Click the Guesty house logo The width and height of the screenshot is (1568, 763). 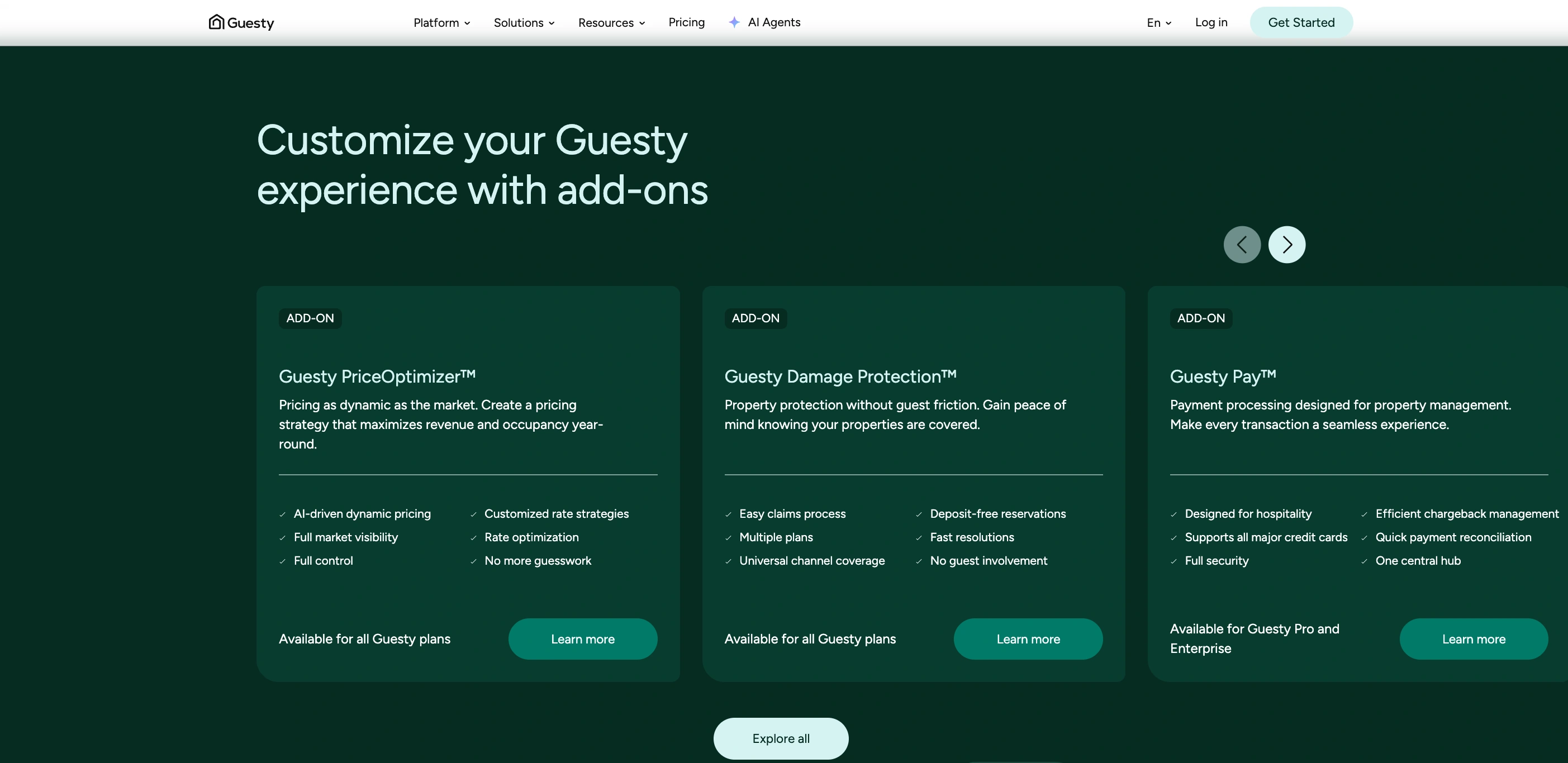tap(241, 22)
